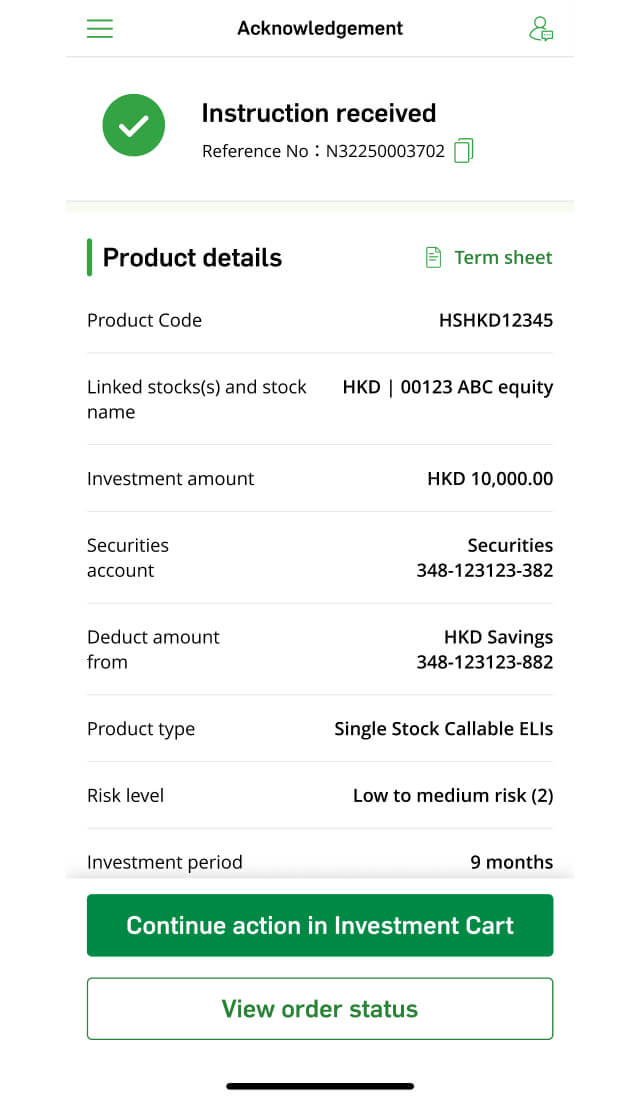Click the 00123 ABC equity linked stock
This screenshot has height=1100, width=640.
(476, 388)
